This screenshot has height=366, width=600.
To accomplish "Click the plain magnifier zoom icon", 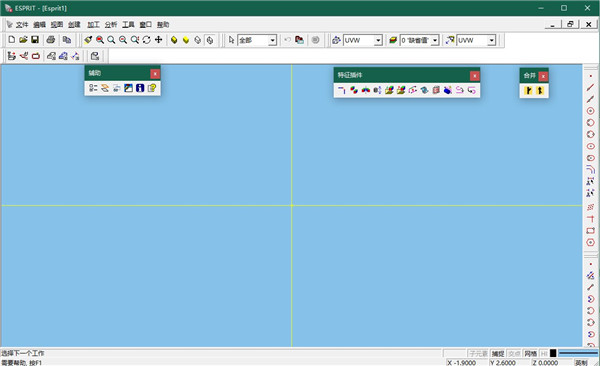I will click(x=111, y=40).
